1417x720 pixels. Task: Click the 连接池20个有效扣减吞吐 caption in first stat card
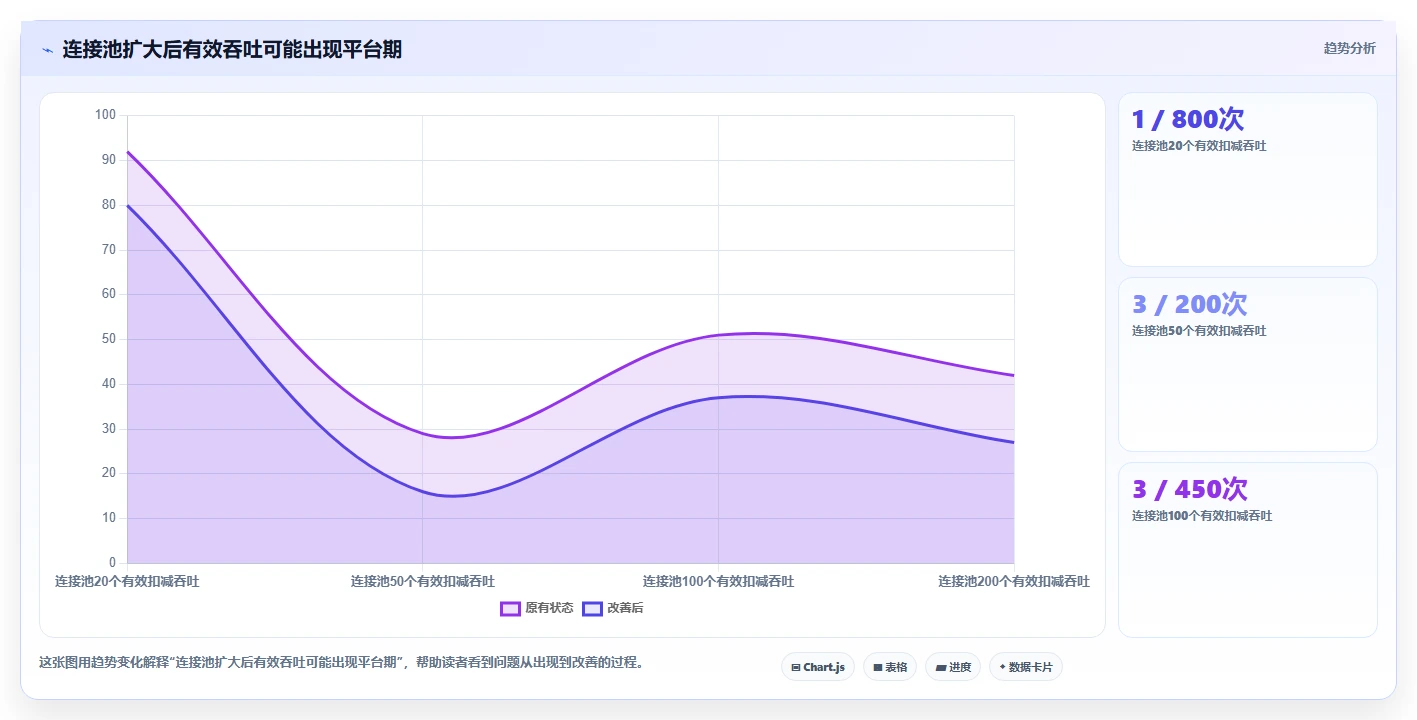point(1199,146)
